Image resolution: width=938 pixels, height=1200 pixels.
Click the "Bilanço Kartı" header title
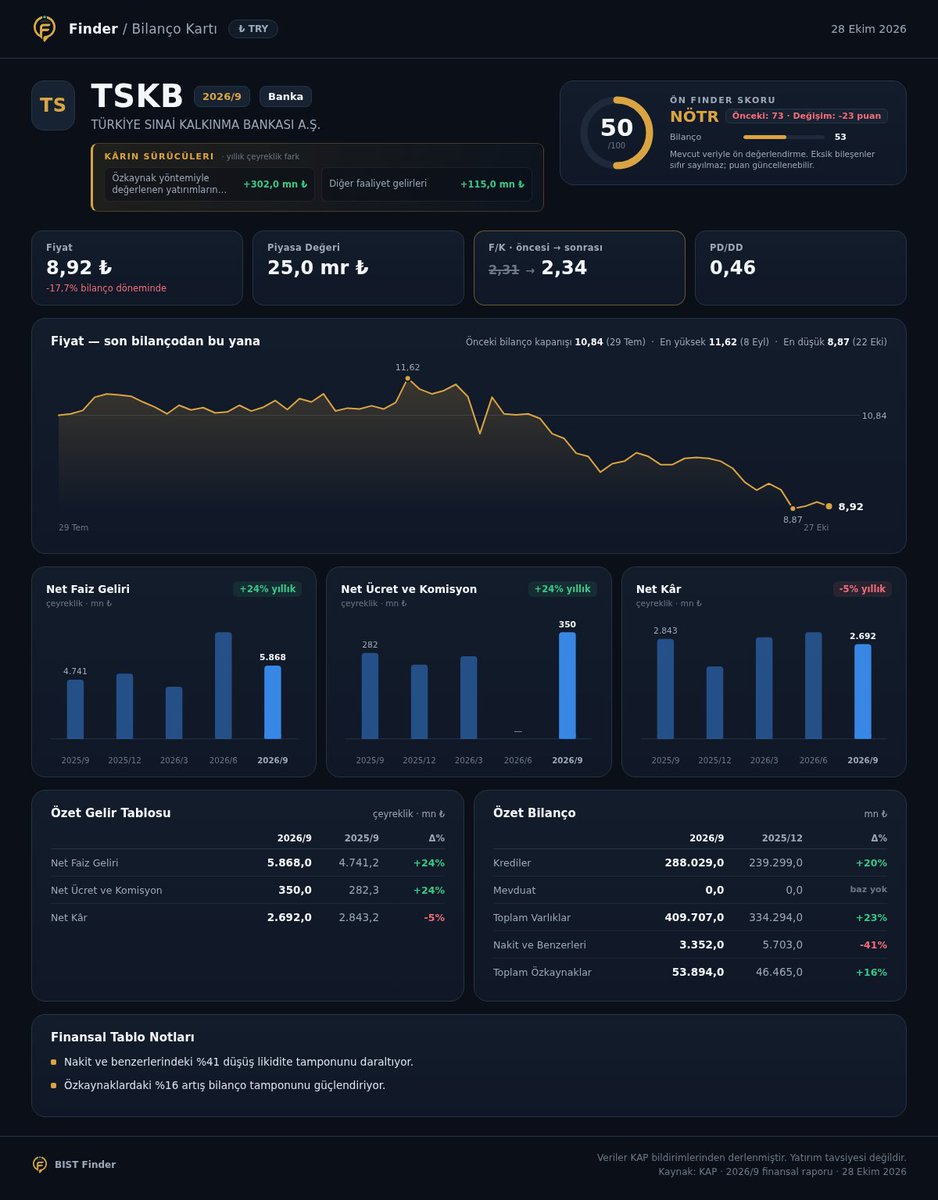pos(175,29)
